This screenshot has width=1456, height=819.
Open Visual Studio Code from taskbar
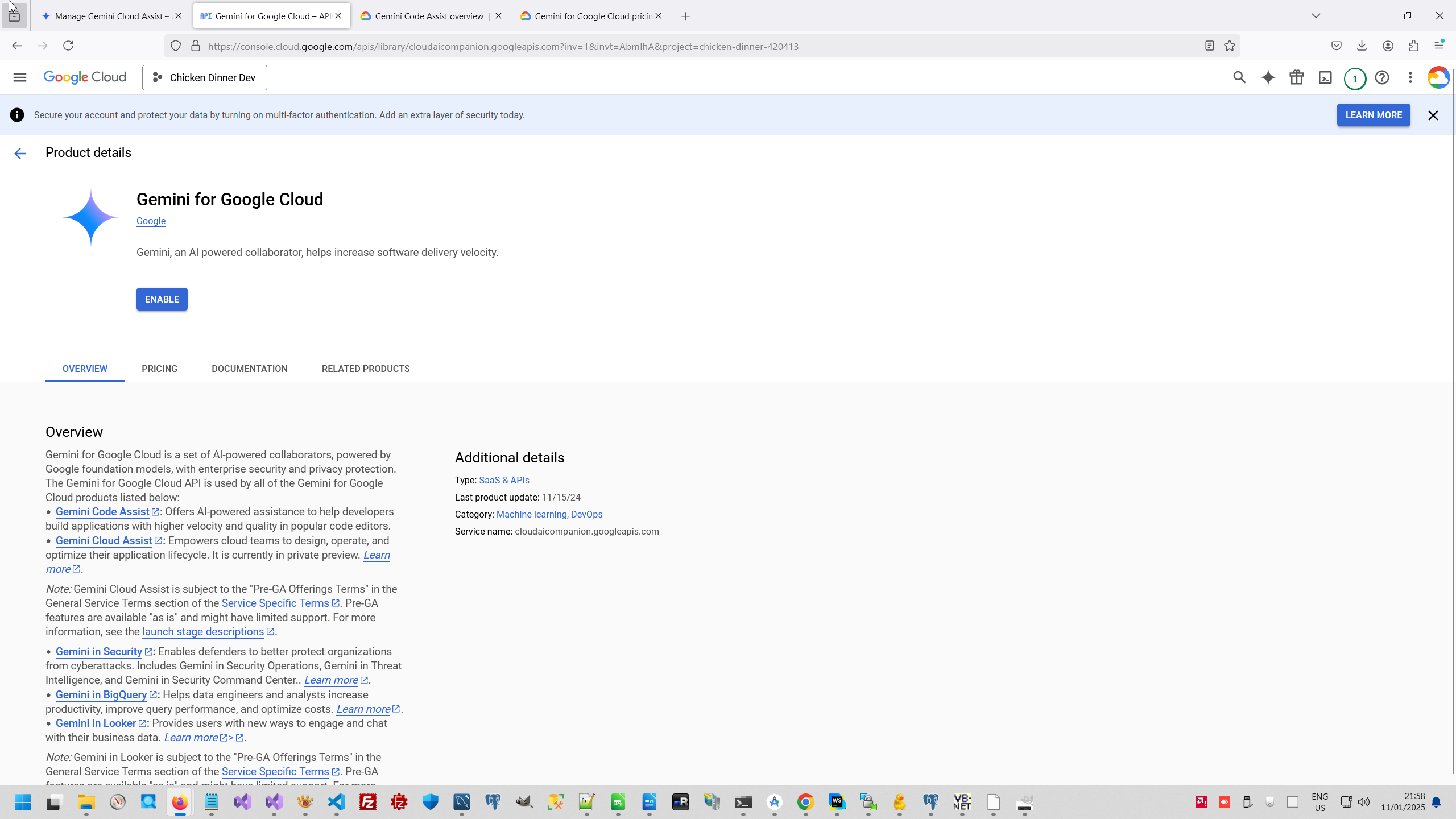[337, 802]
